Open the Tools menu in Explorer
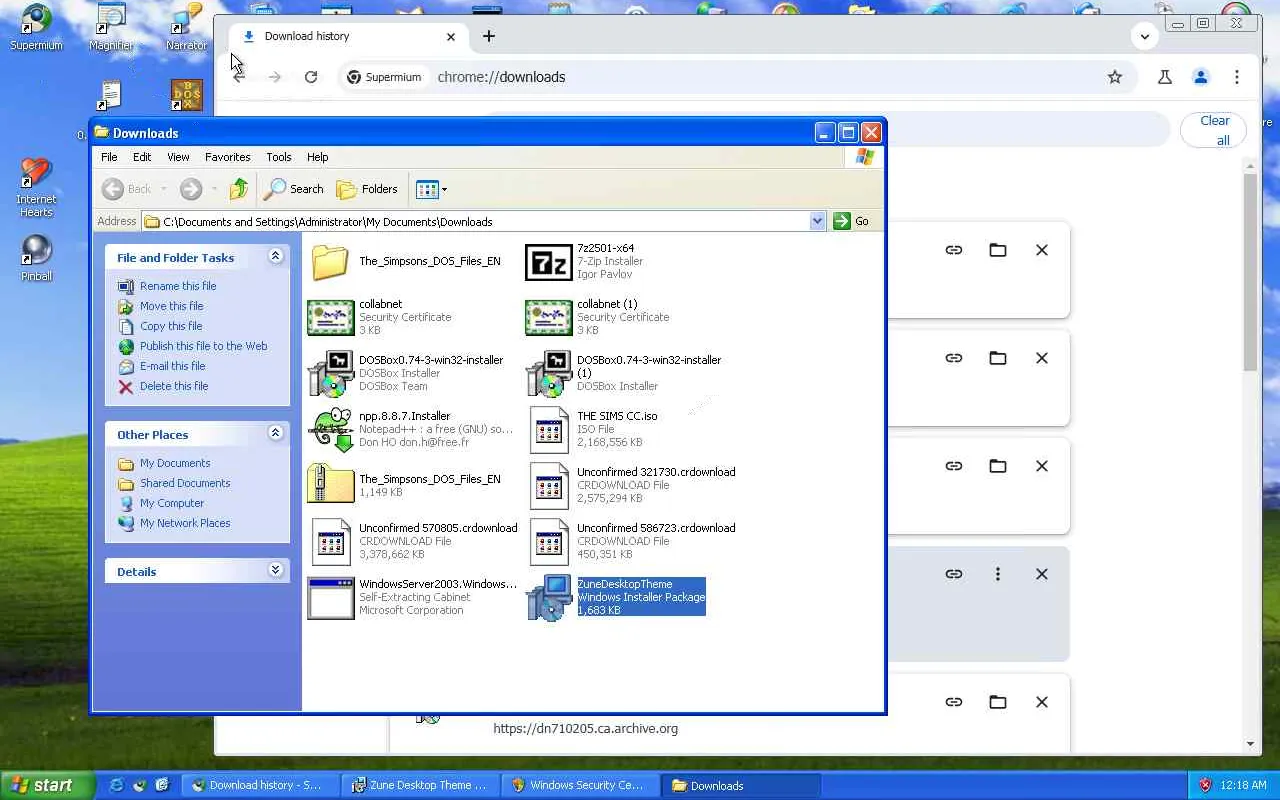The height and width of the screenshot is (800, 1280). (279, 157)
